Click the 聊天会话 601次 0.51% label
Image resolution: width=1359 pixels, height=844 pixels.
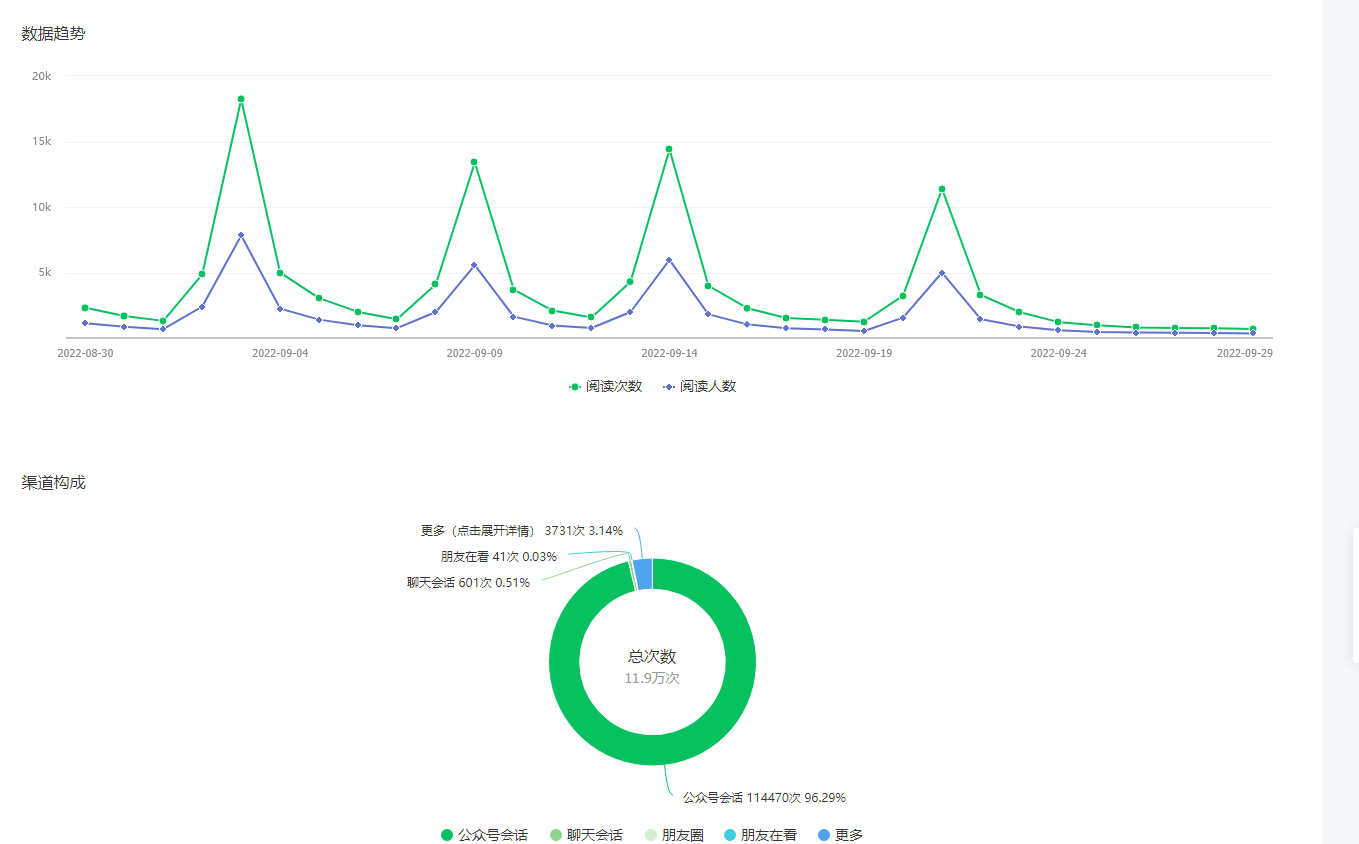coord(468,583)
